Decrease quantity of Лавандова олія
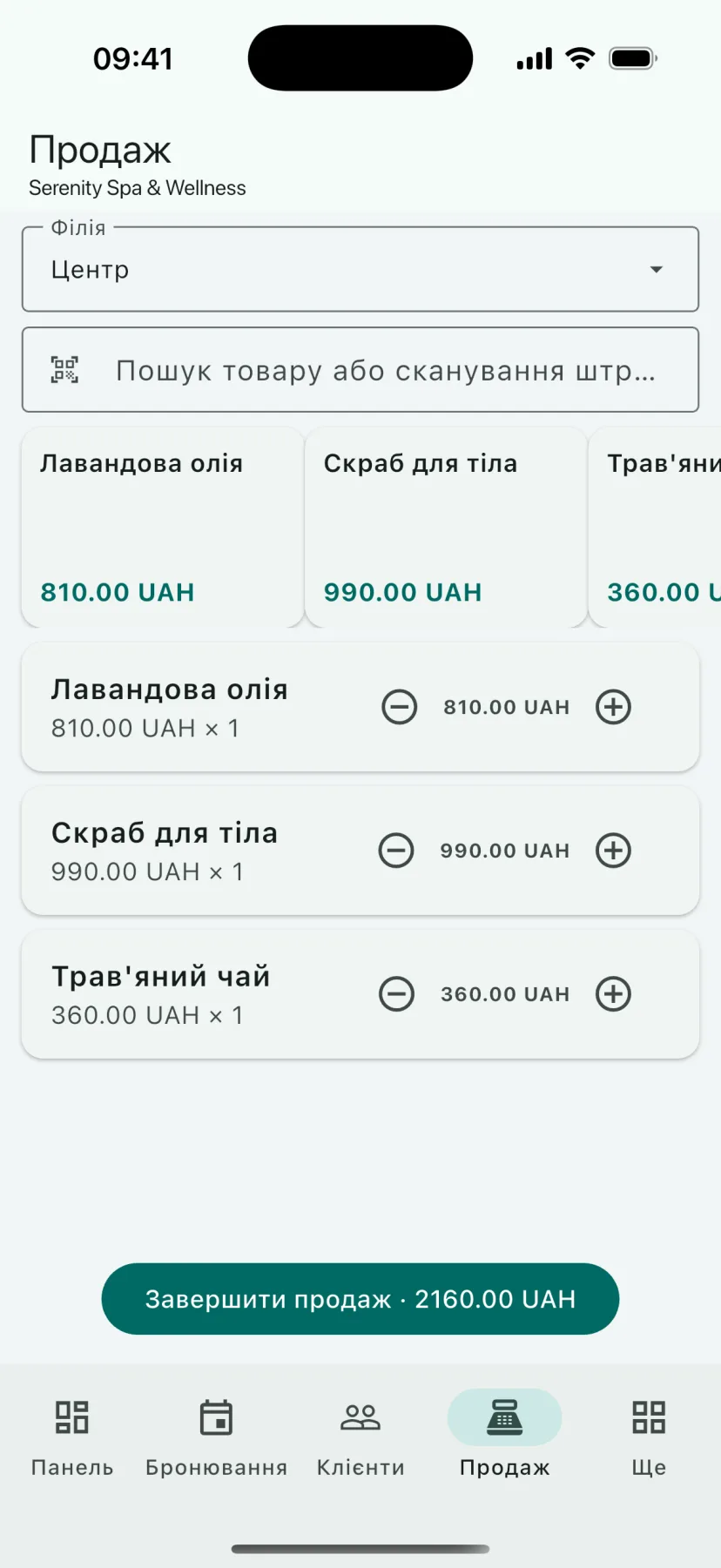 pyautogui.click(x=400, y=707)
